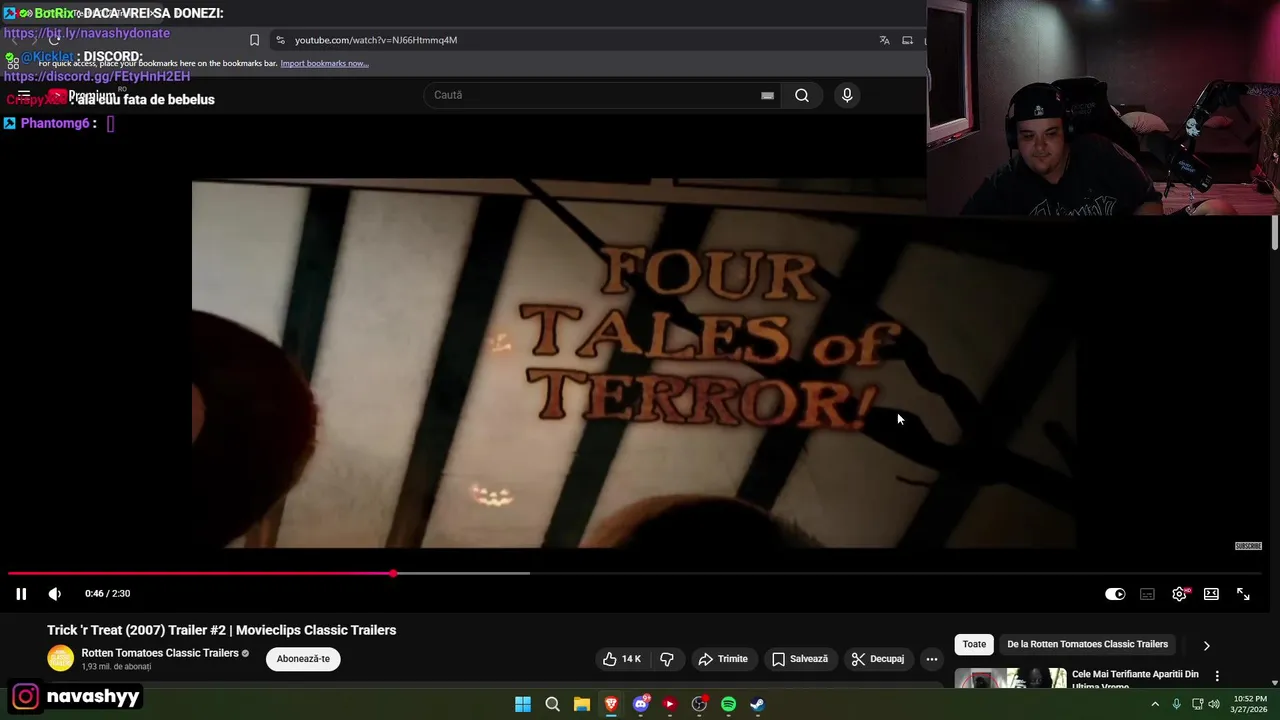Click the playing video frame

coord(634,363)
